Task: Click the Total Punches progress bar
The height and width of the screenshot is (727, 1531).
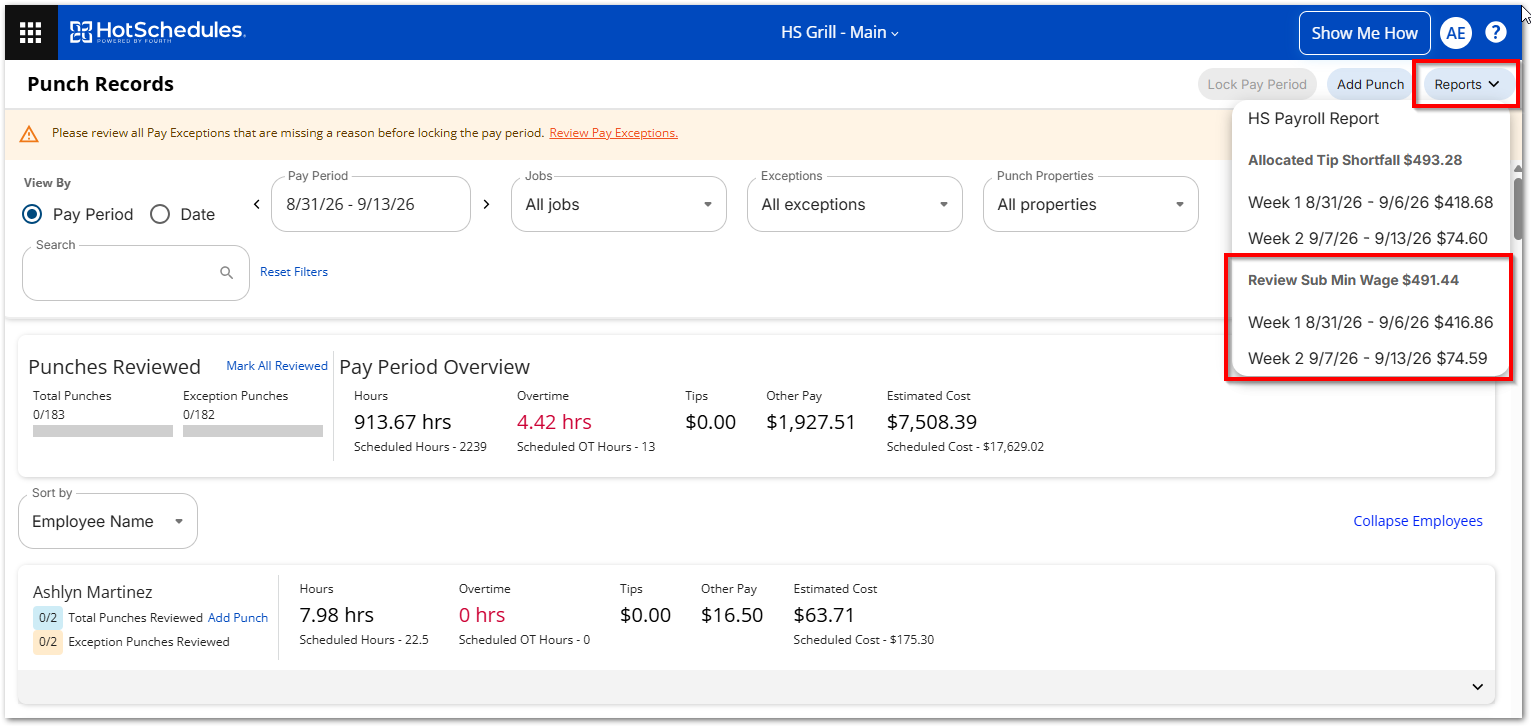Action: [x=103, y=431]
